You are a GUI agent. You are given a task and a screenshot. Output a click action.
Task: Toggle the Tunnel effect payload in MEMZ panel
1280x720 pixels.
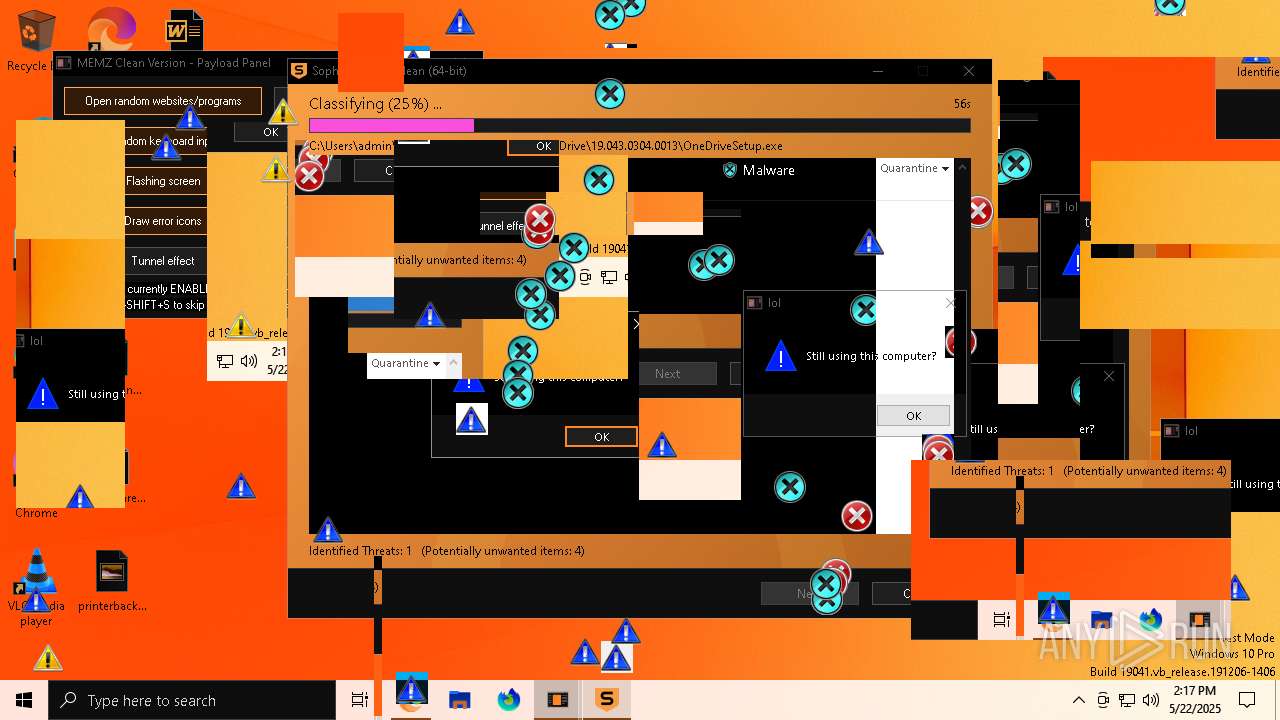(165, 261)
